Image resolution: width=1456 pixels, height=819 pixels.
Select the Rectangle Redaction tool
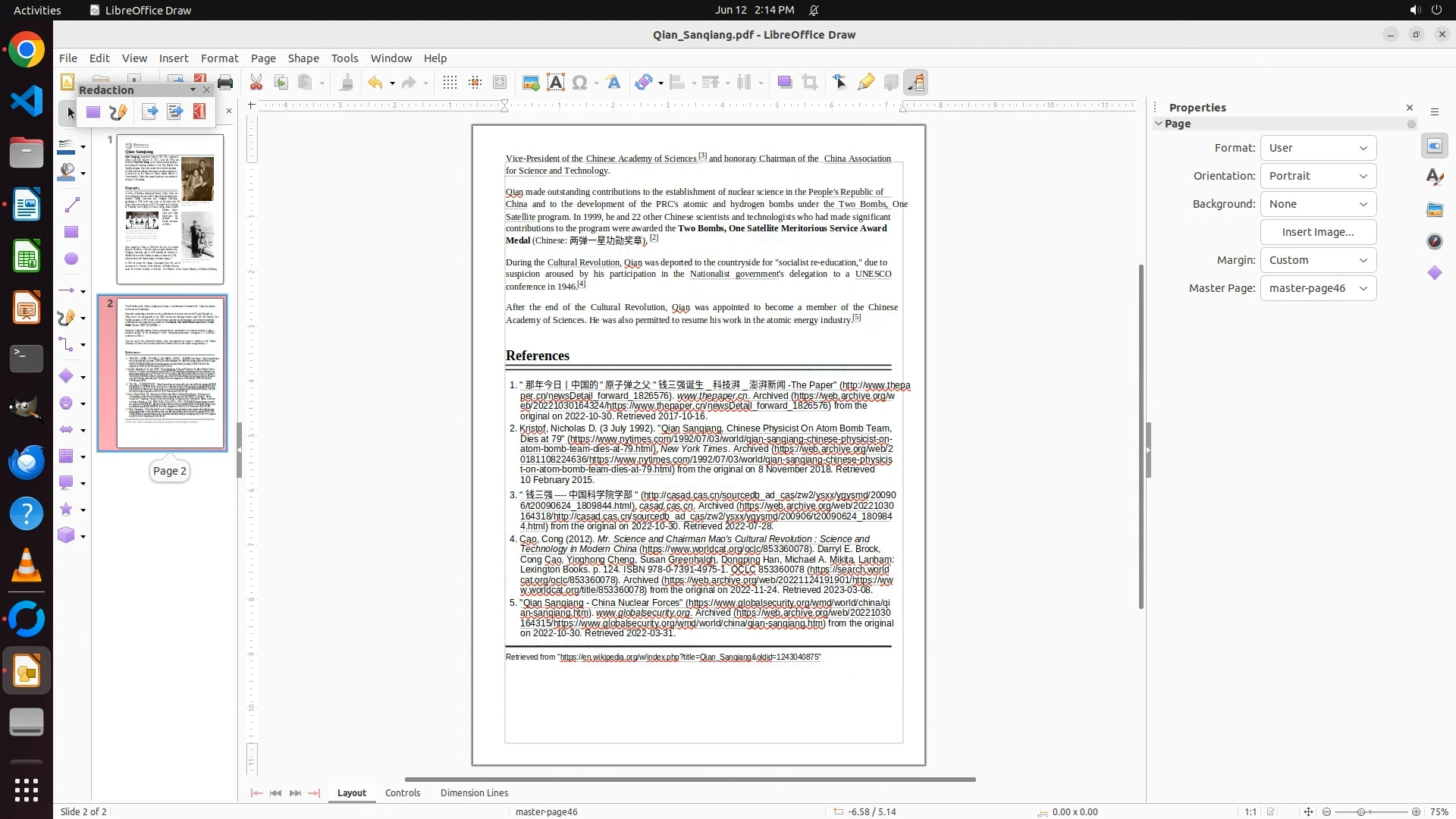[93, 112]
